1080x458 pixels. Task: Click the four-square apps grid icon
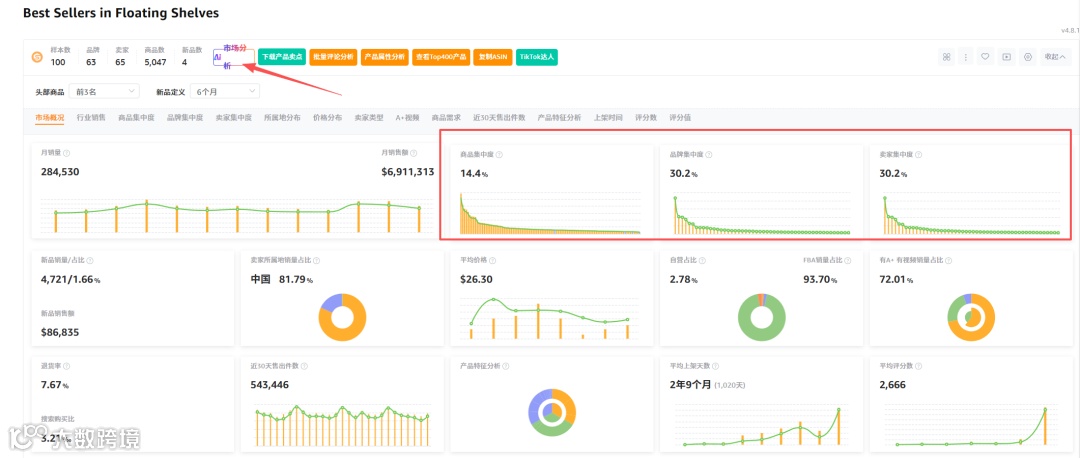pyautogui.click(x=946, y=57)
